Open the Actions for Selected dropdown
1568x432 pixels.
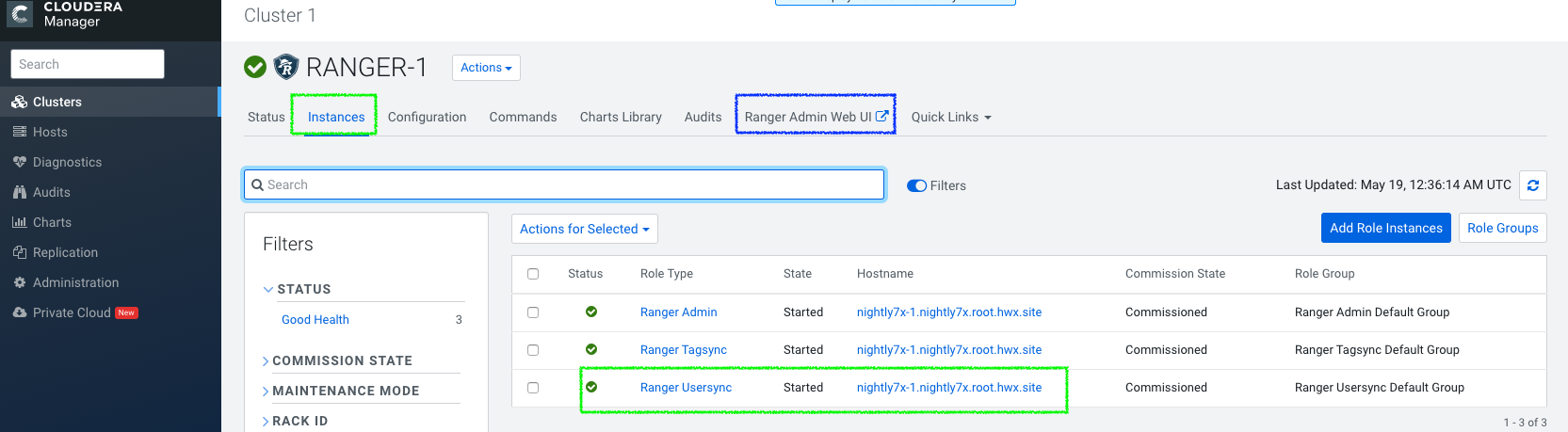[x=585, y=229]
